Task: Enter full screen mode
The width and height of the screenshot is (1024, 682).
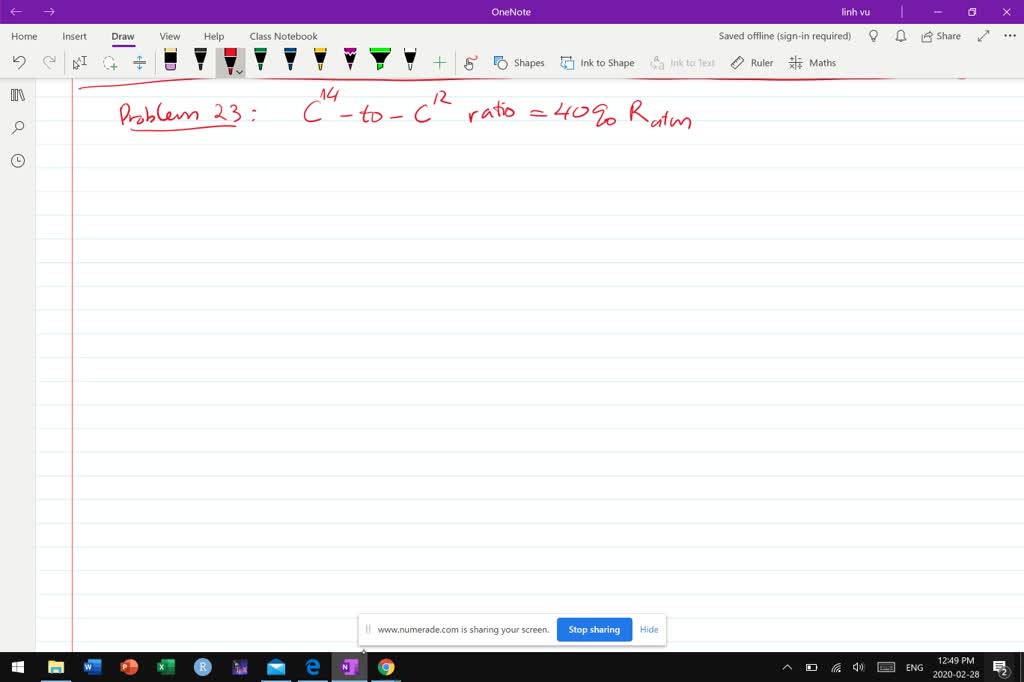Action: (x=984, y=36)
